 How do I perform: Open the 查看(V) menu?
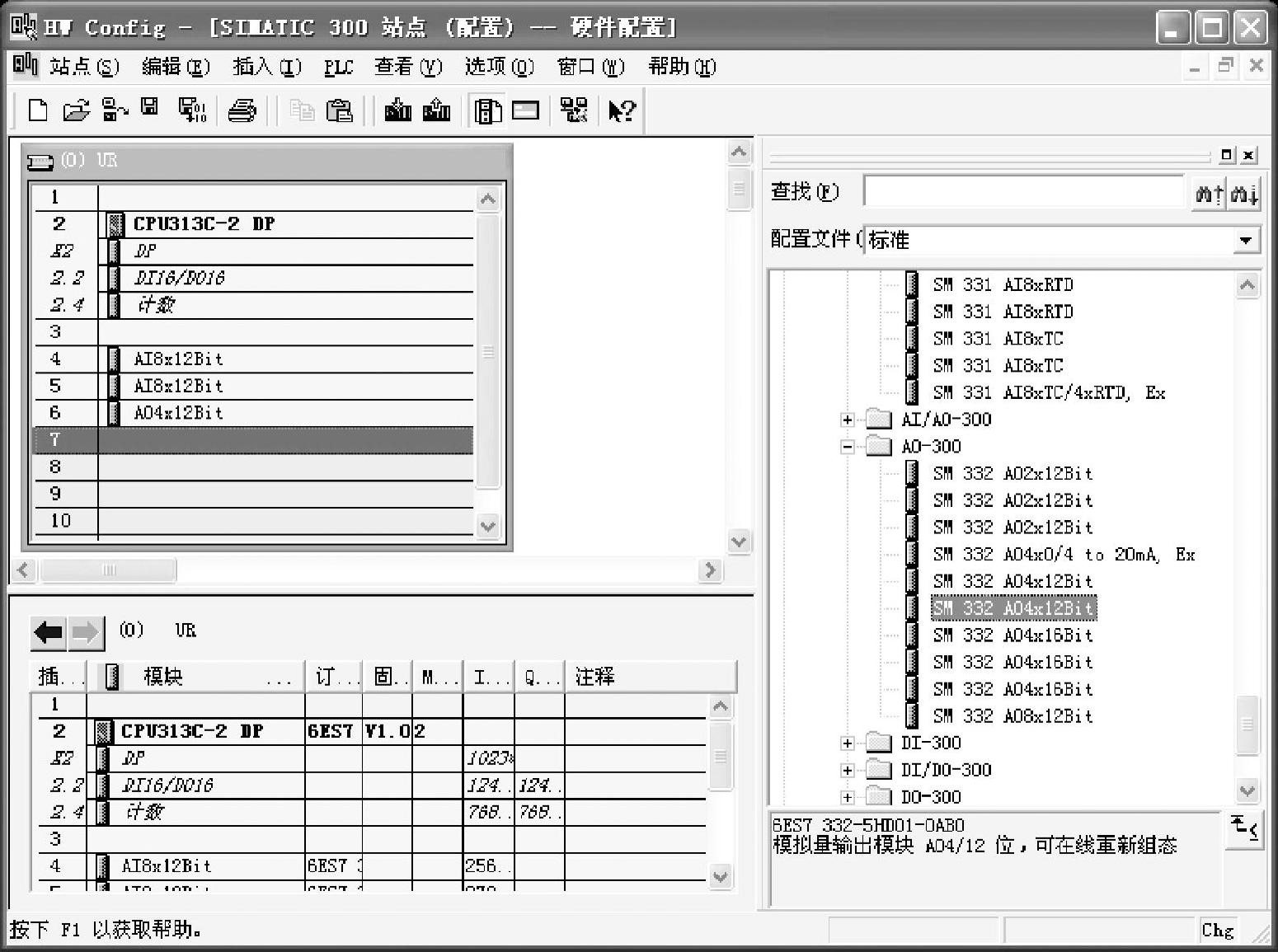[408, 67]
